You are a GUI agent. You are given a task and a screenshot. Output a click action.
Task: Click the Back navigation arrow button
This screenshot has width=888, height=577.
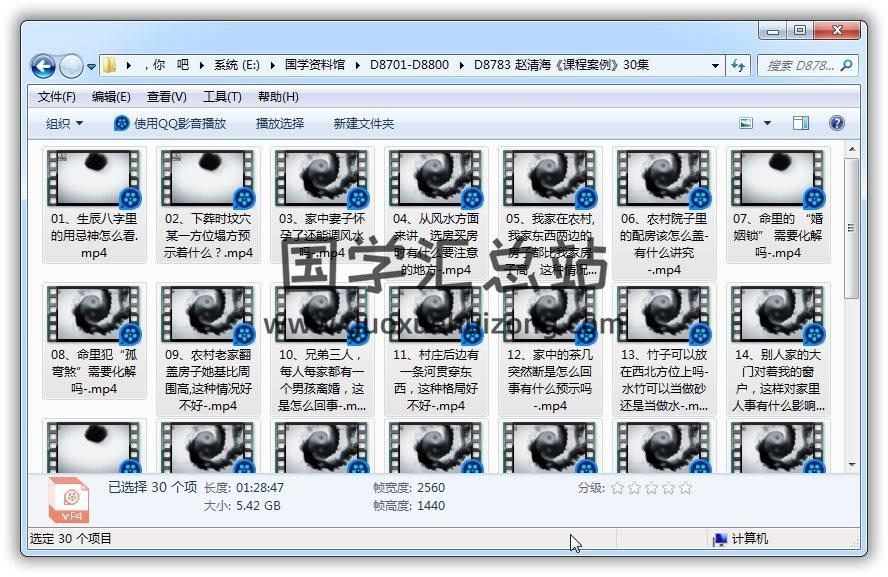click(43, 66)
